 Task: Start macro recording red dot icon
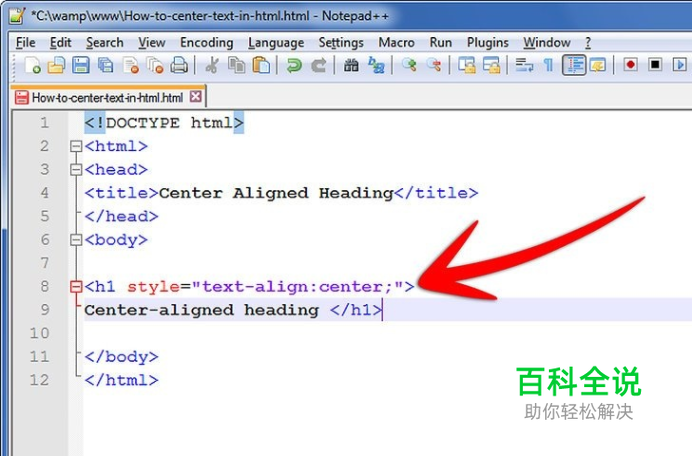tap(631, 65)
